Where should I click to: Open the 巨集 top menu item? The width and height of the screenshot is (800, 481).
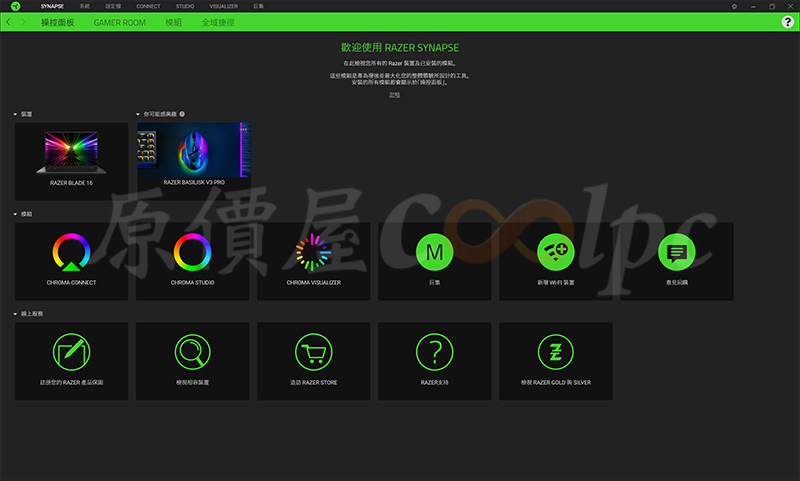tap(259, 7)
